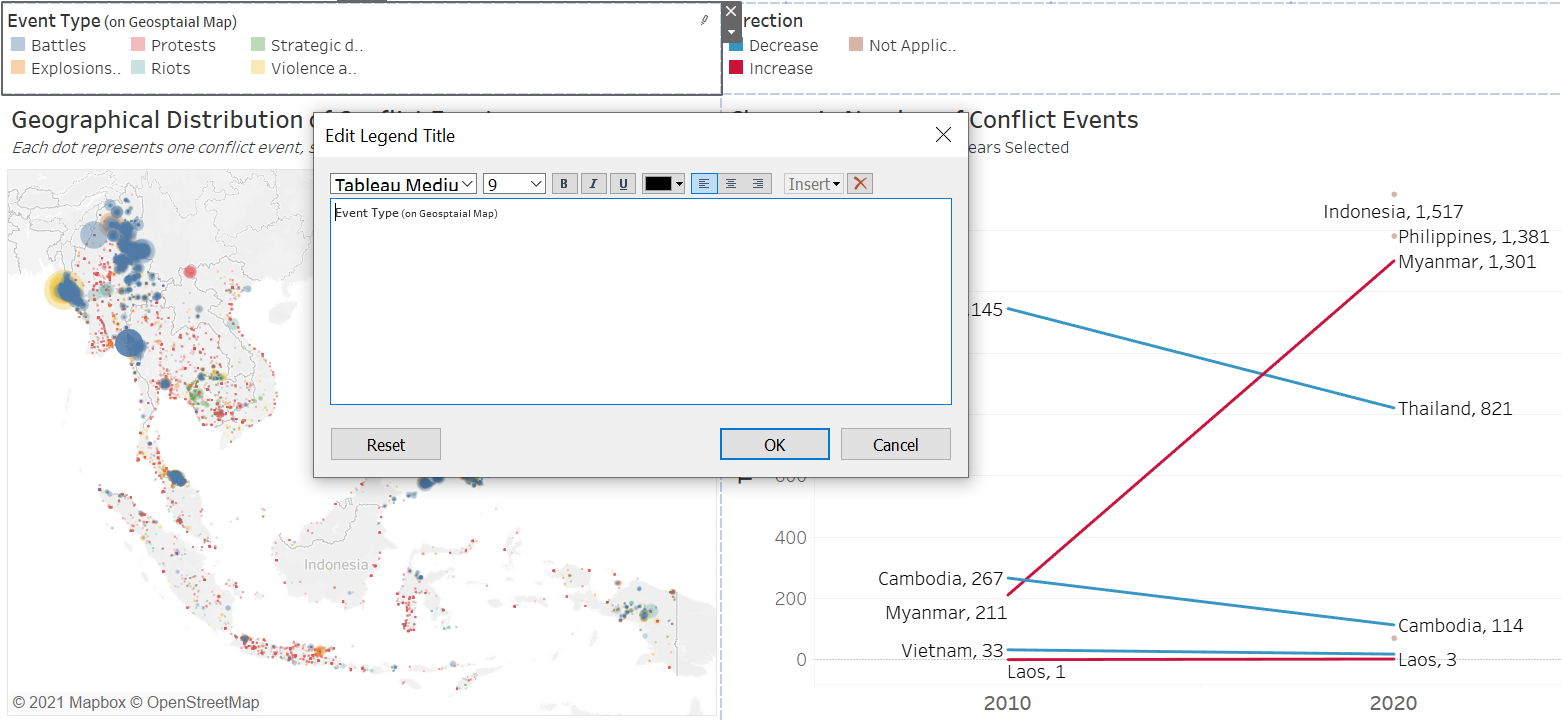Expand the Insert dropdown menu

point(814,184)
